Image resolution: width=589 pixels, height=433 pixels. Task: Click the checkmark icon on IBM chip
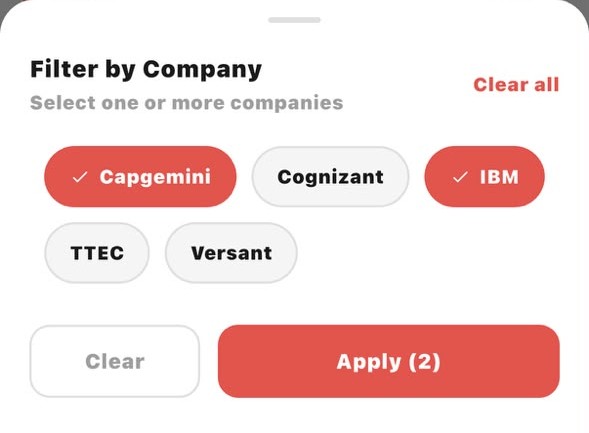(x=460, y=177)
